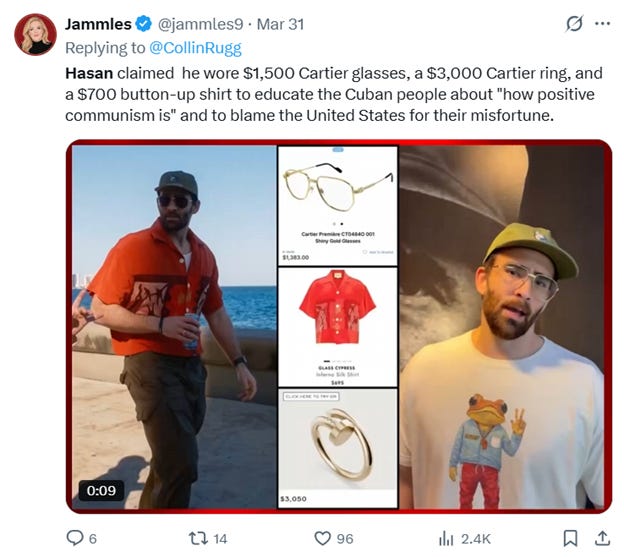
Task: Bookmark this tweet
Action: [x=570, y=538]
